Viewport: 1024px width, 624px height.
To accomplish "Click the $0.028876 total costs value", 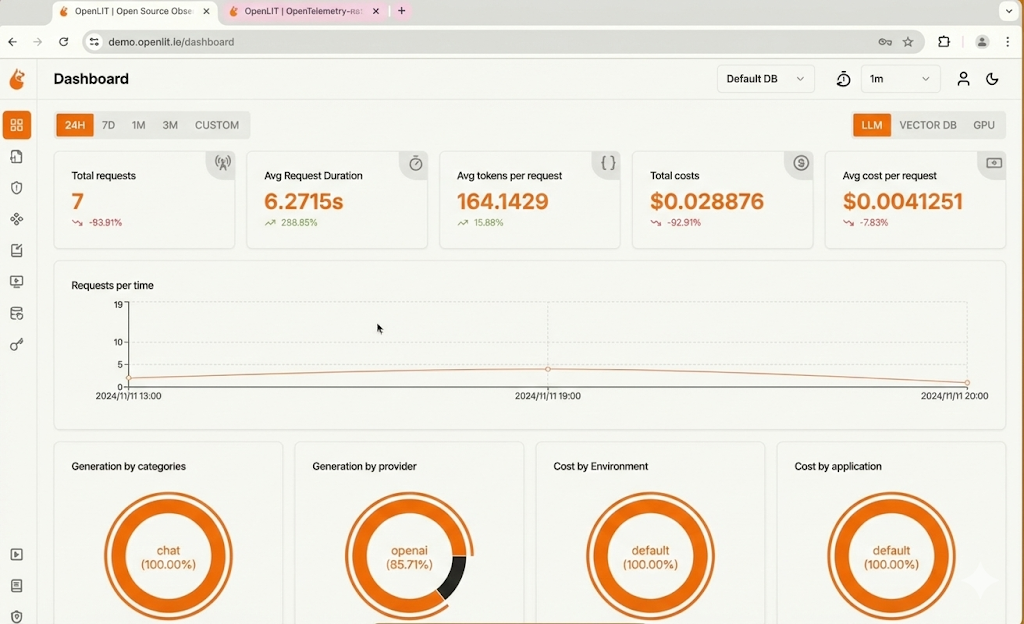I will [x=707, y=201].
